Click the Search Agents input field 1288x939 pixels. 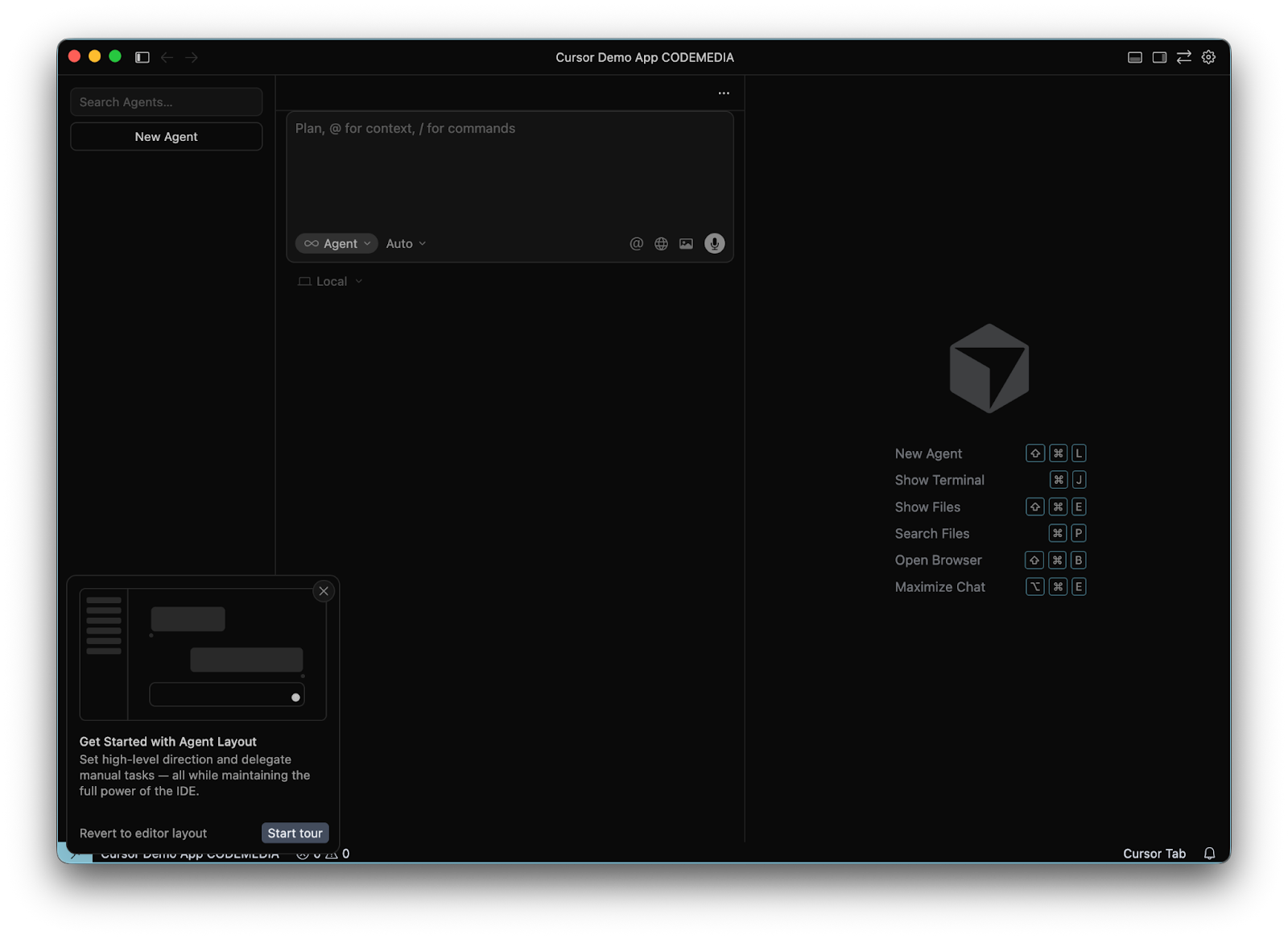click(x=166, y=102)
